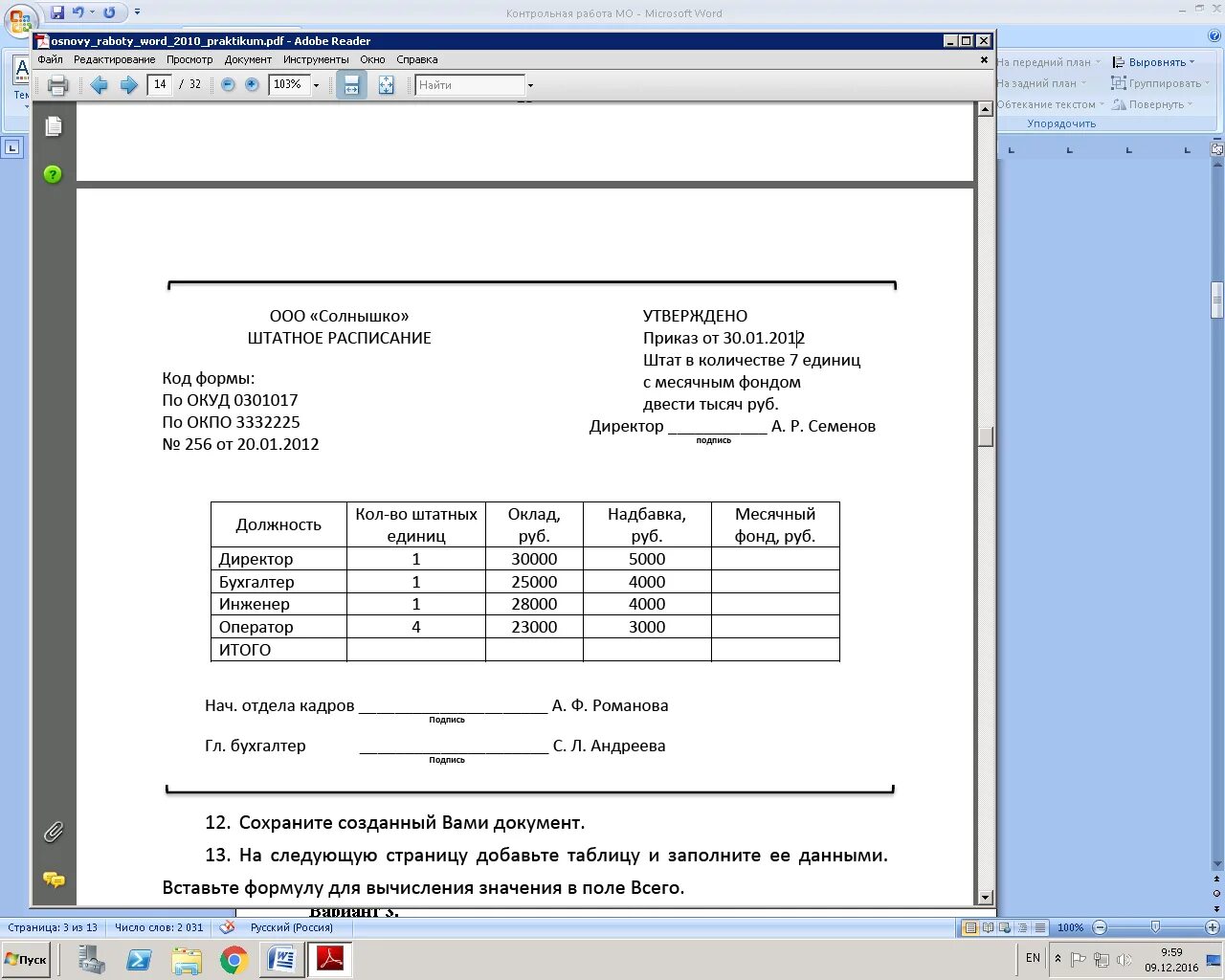
Task: Redo action in Word quick access toolbar
Action: coord(109,12)
